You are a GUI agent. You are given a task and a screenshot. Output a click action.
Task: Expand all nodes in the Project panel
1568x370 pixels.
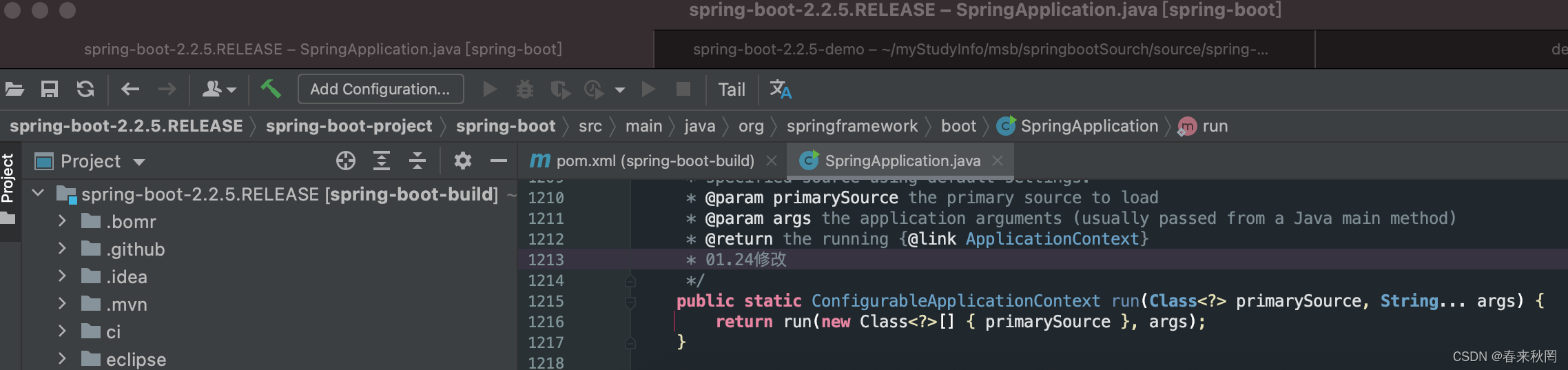pos(382,161)
